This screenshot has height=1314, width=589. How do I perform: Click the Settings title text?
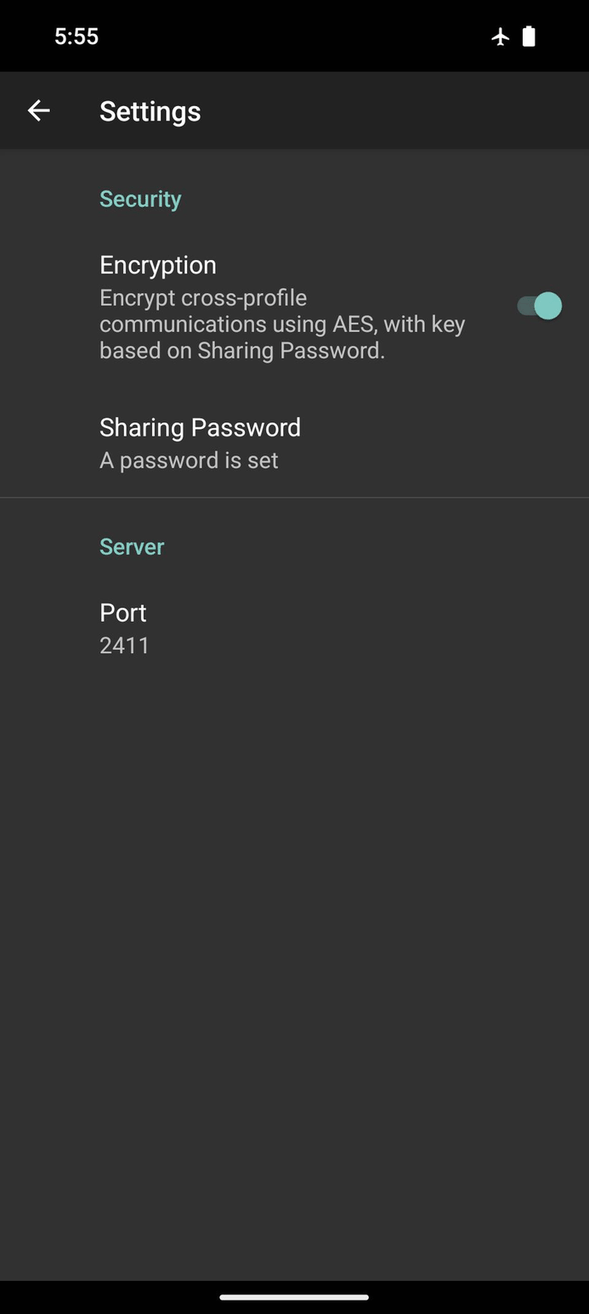click(x=150, y=110)
